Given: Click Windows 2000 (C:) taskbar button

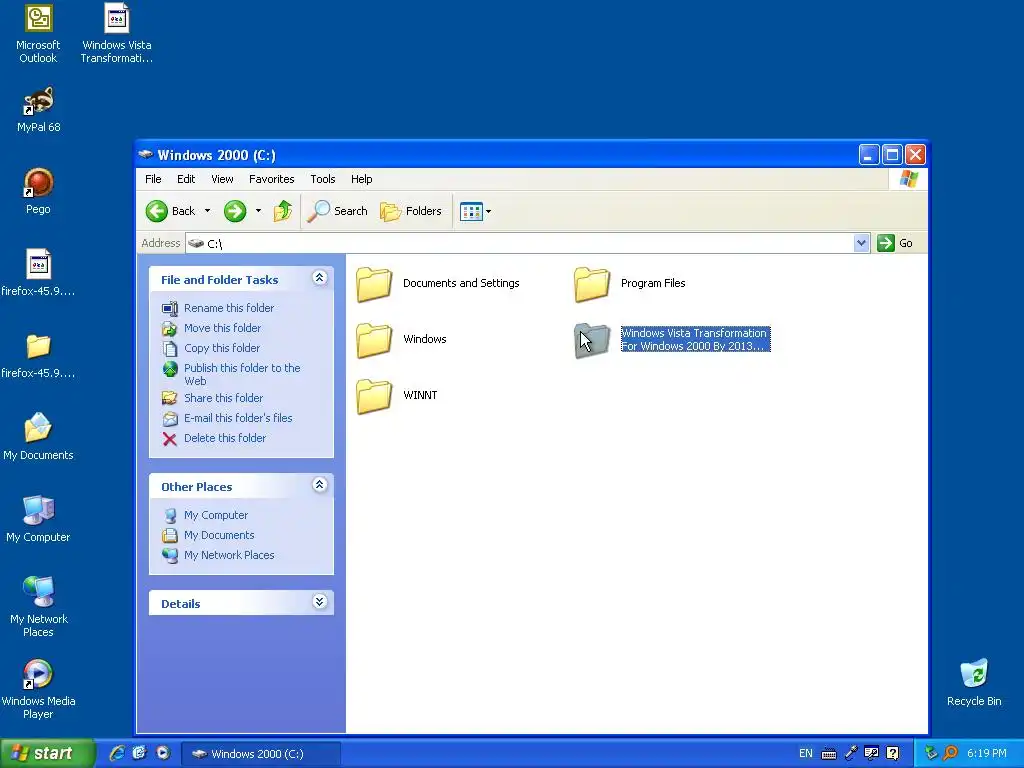Looking at the screenshot, I should pyautogui.click(x=261, y=754).
